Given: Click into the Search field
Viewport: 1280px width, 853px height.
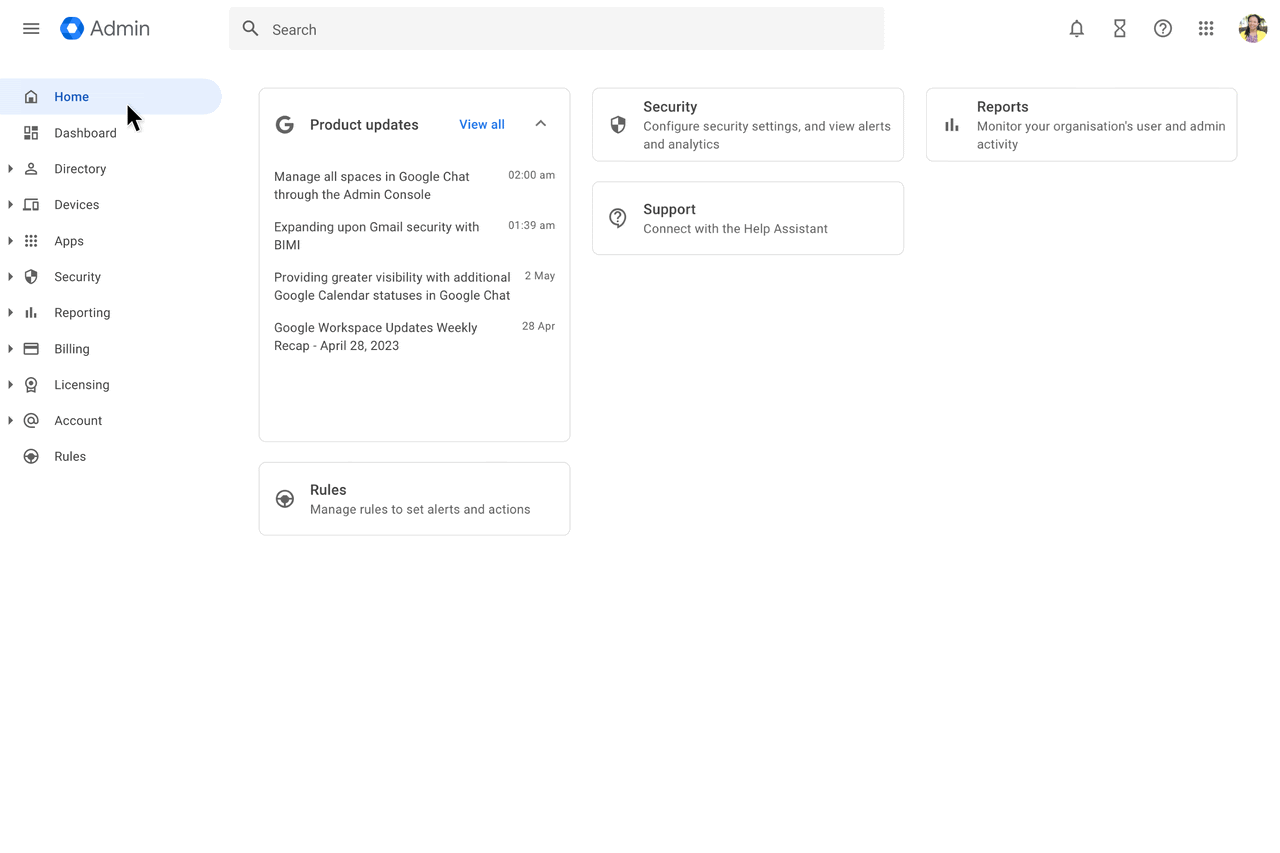Looking at the screenshot, I should (556, 29).
